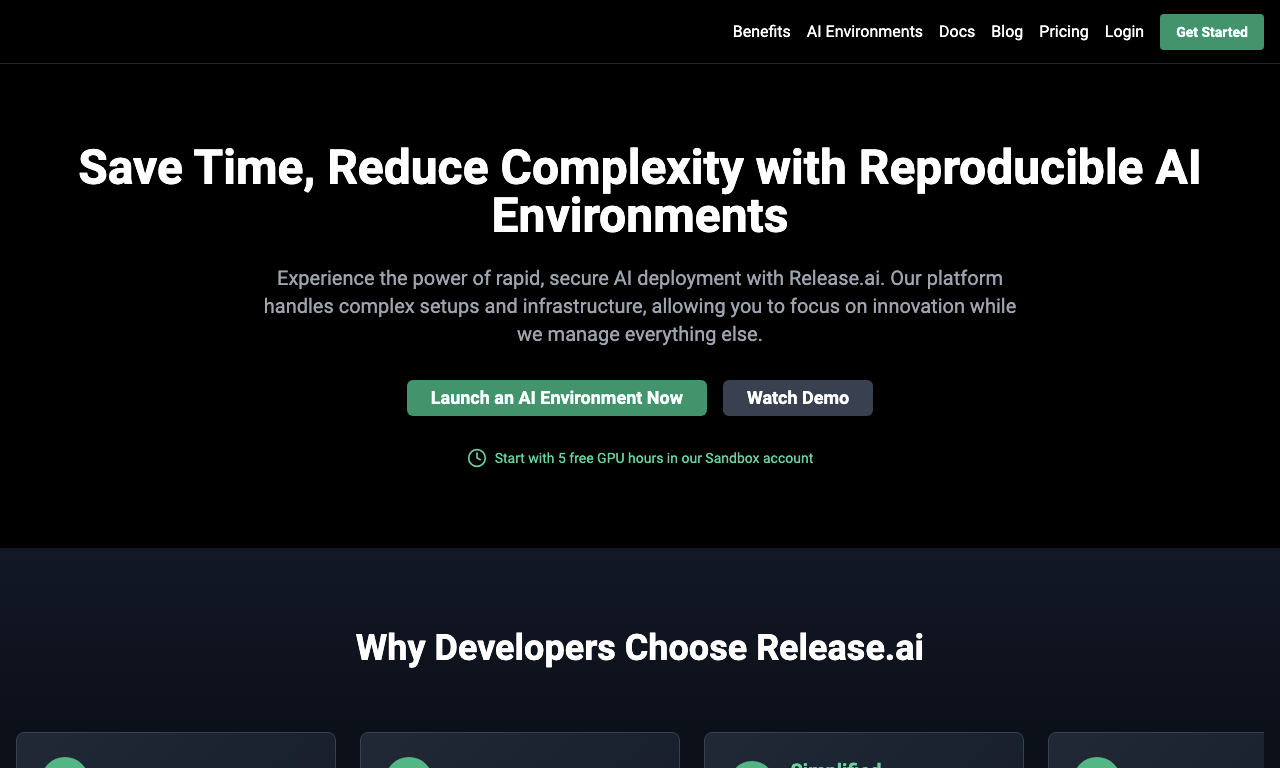
Task: Launch an AI Environment Now
Action: coord(557,398)
